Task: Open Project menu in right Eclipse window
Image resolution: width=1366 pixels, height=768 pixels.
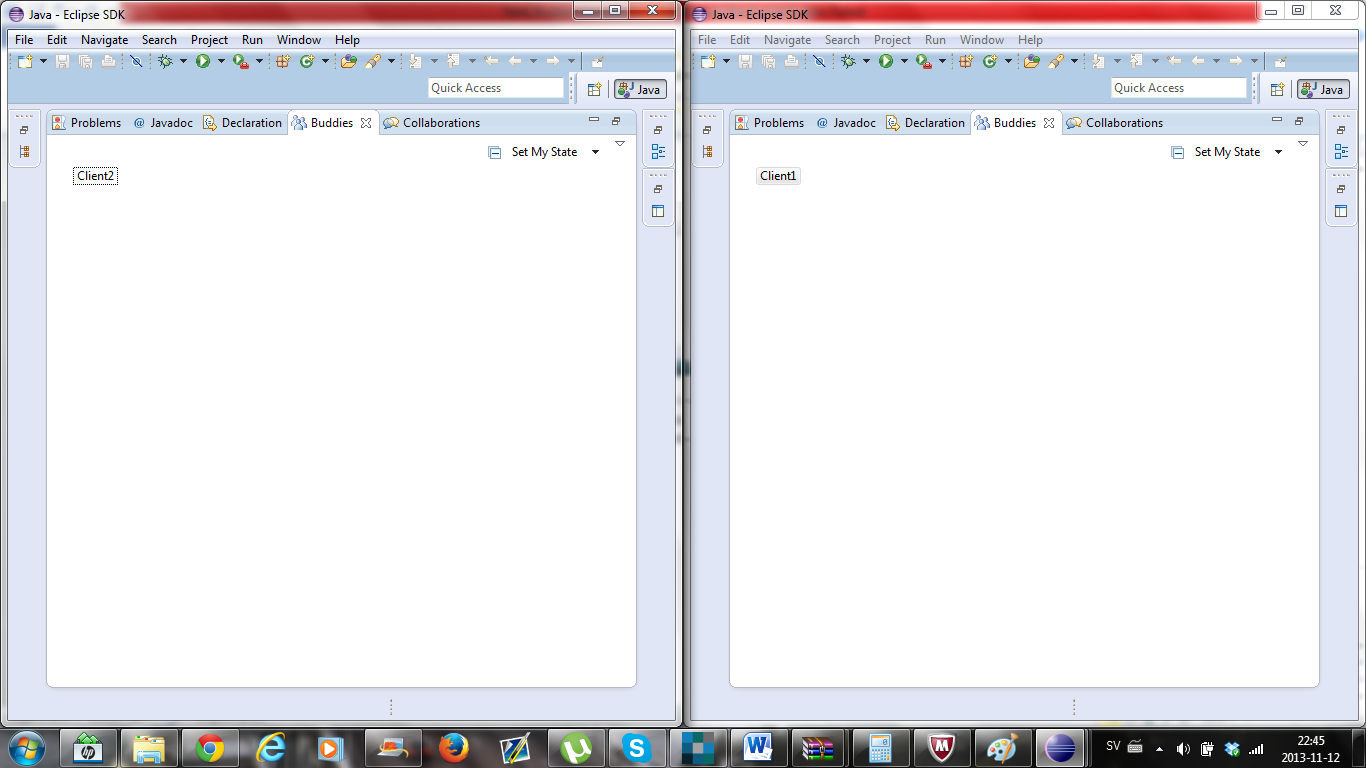Action: tap(892, 40)
